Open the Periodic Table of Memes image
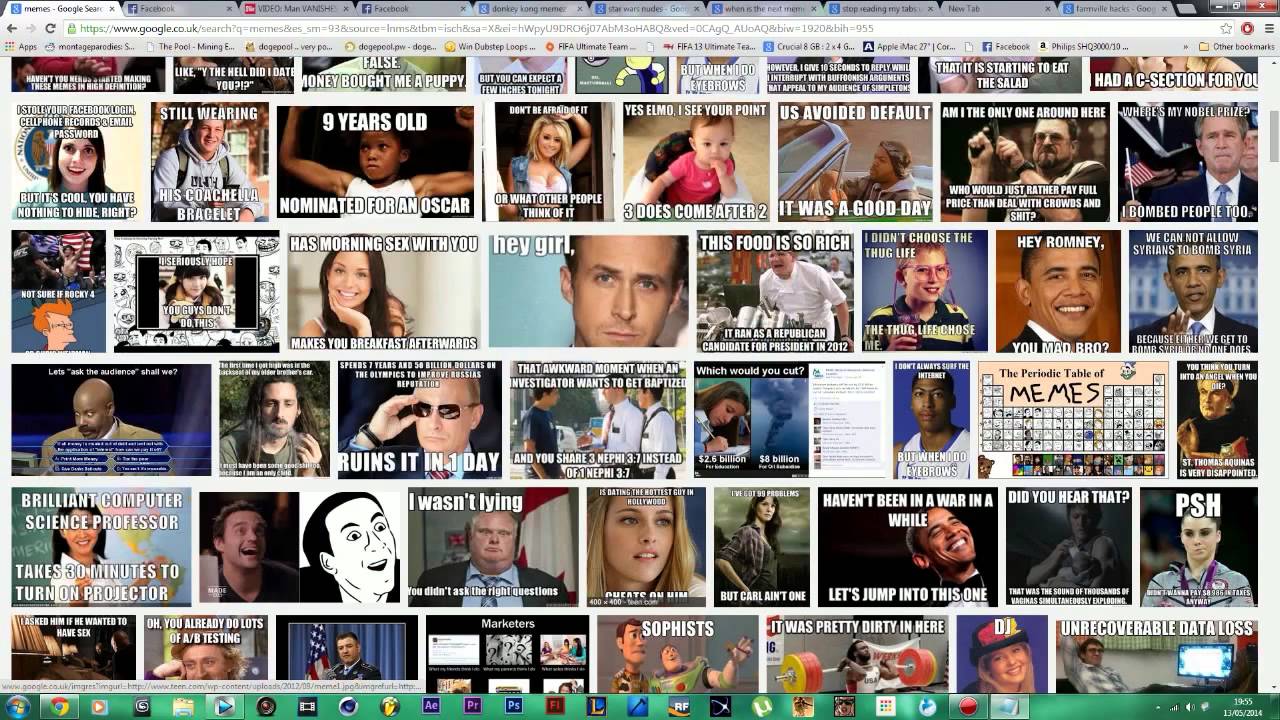 click(1072, 420)
